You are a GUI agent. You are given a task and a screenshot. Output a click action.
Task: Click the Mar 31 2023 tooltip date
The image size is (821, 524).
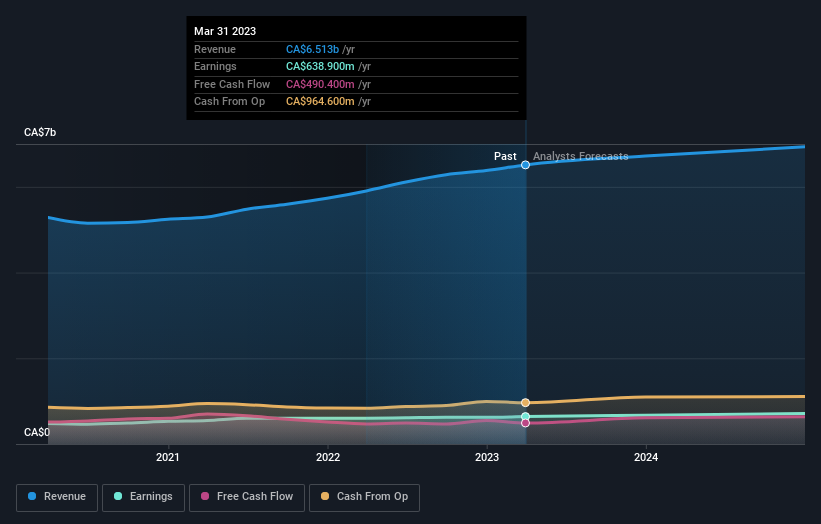(x=225, y=31)
